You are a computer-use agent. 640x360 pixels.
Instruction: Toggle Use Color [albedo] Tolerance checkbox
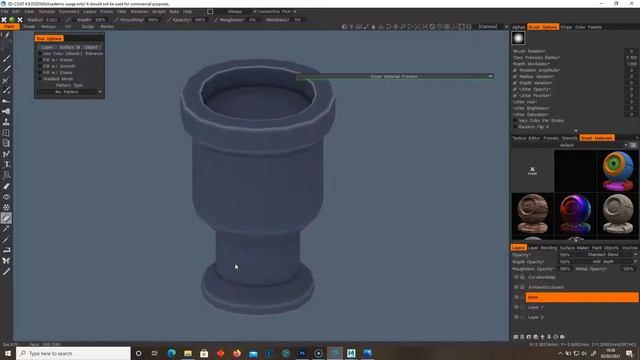(40, 53)
